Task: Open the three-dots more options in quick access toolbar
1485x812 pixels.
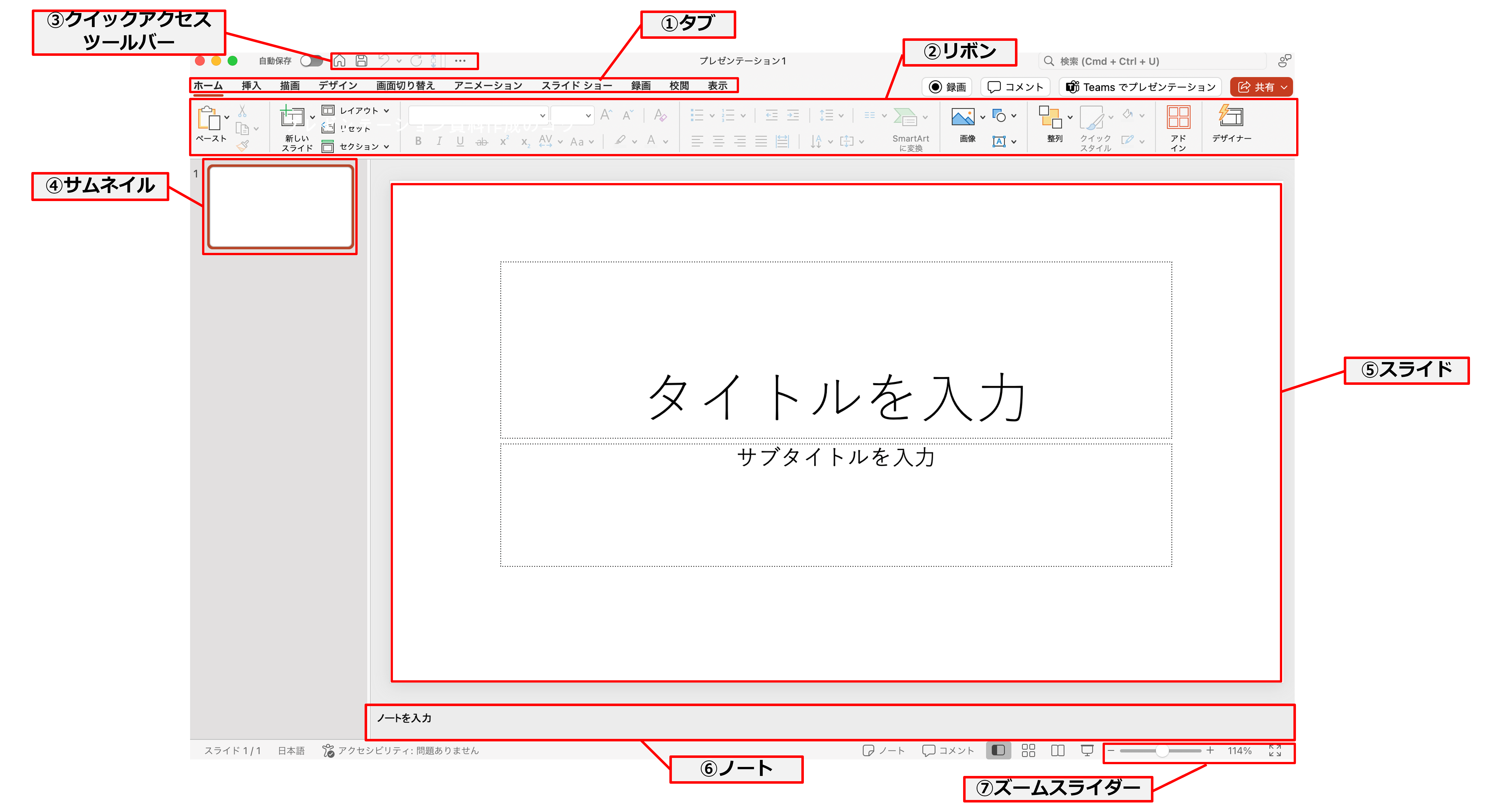Action: pos(460,61)
